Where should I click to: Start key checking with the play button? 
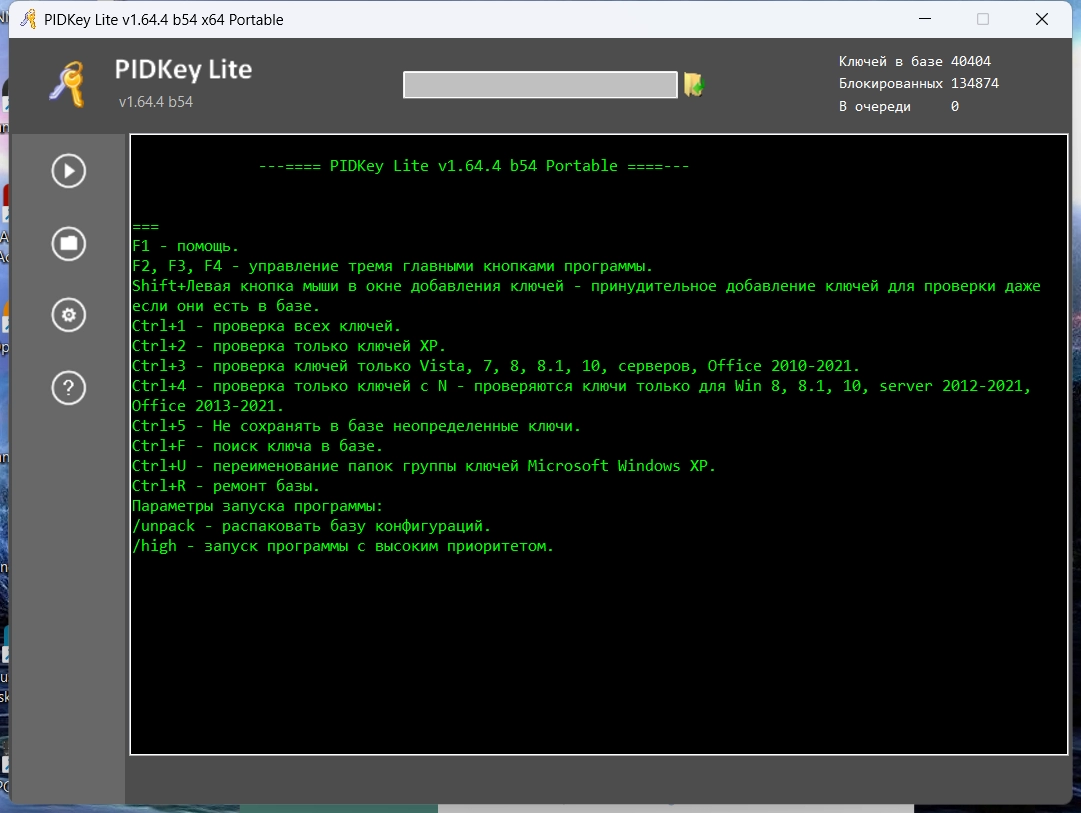click(68, 171)
